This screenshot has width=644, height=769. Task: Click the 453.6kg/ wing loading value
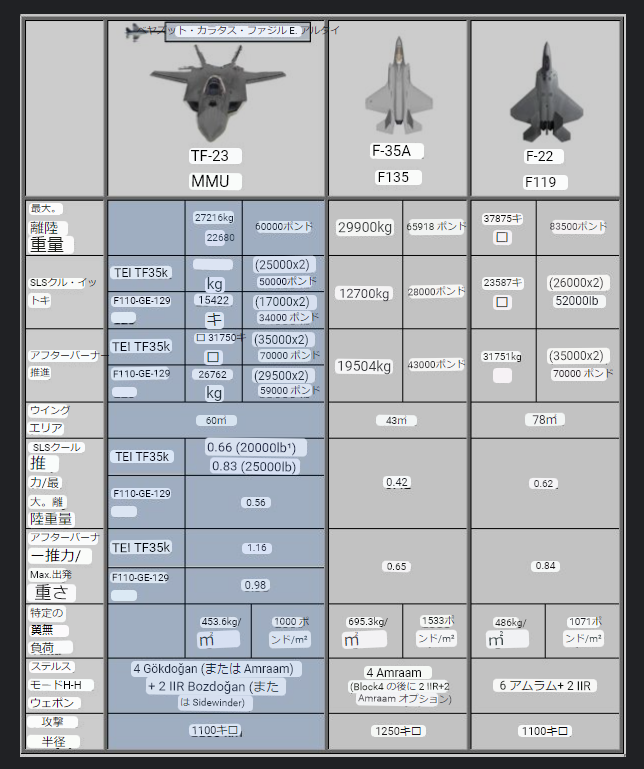point(220,622)
